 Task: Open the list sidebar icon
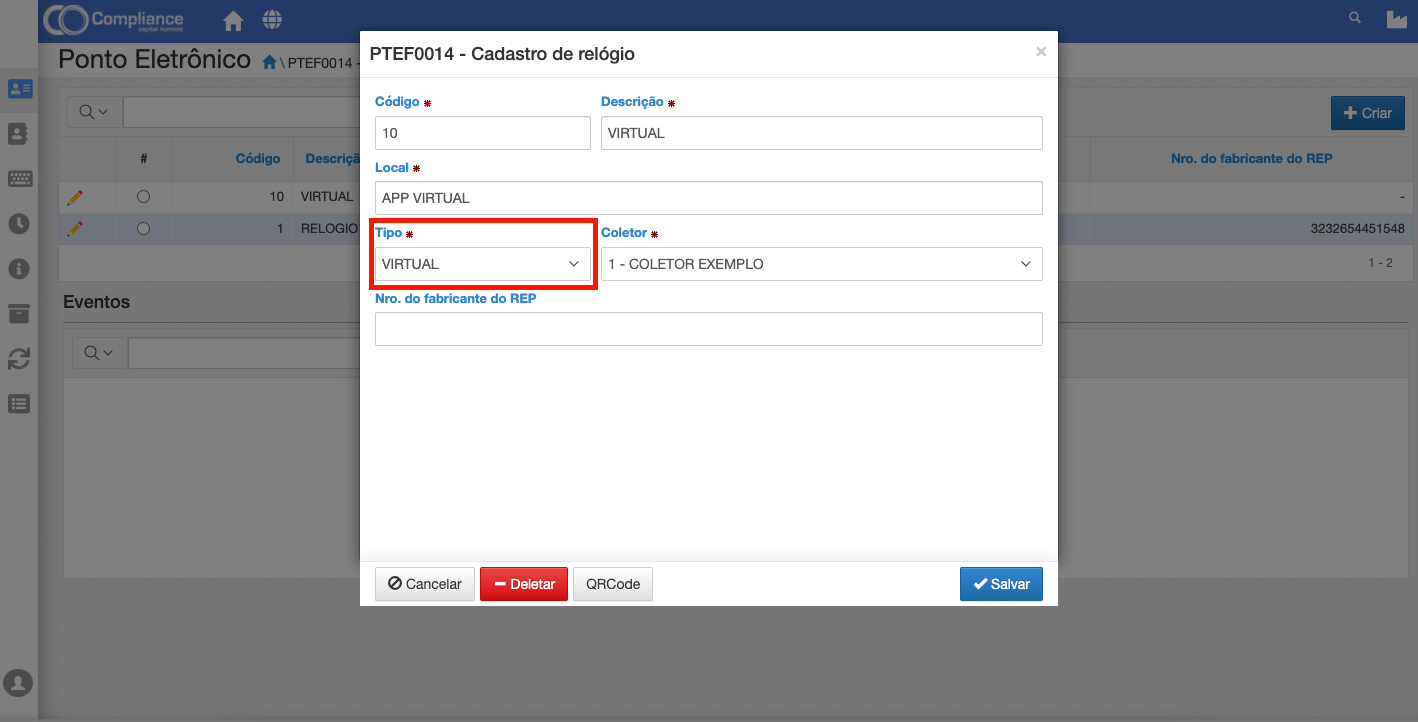pyautogui.click(x=18, y=404)
